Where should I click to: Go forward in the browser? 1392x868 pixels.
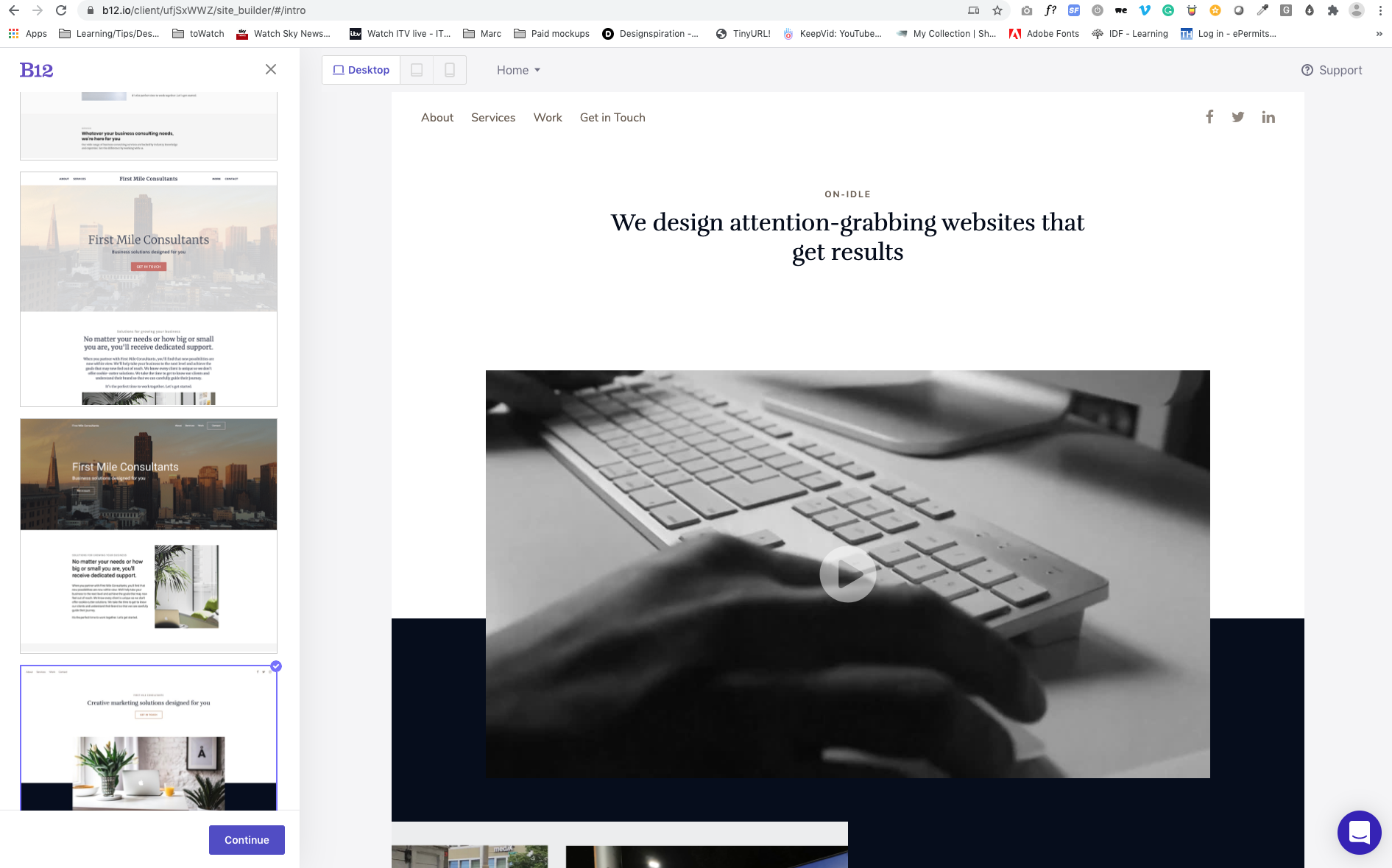tap(38, 10)
